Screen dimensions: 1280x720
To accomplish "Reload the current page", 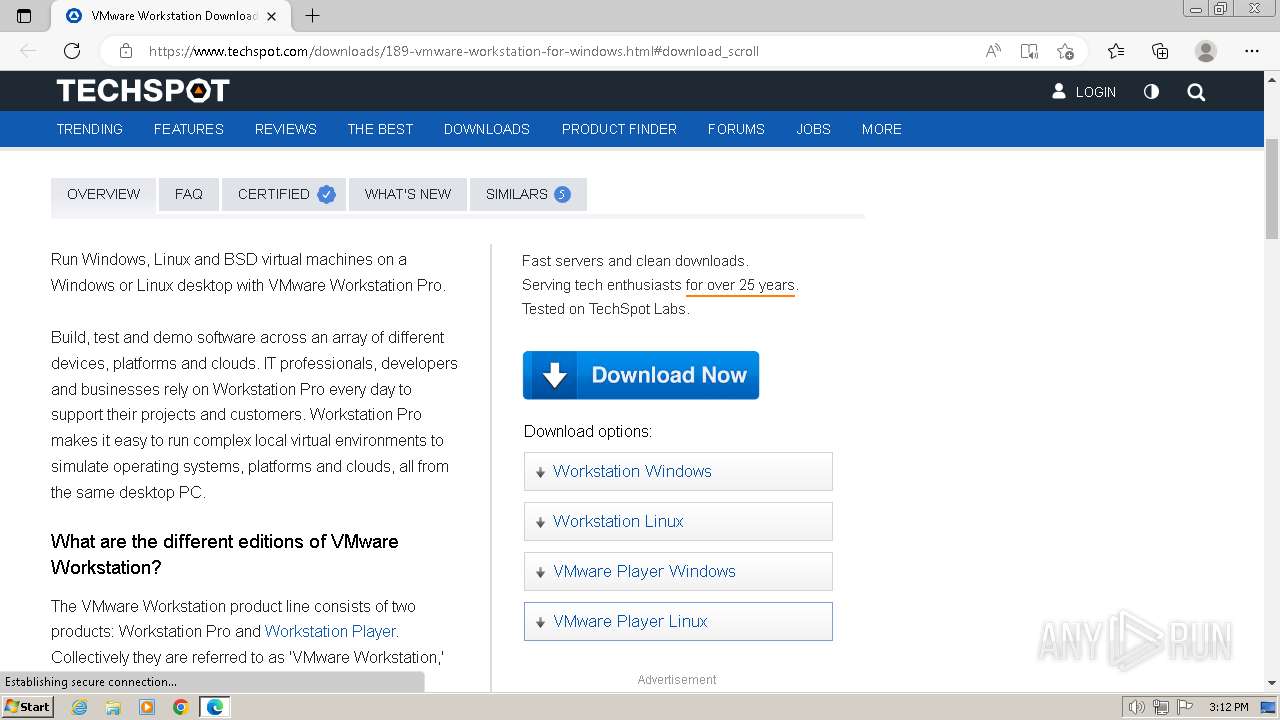I will click(72, 51).
